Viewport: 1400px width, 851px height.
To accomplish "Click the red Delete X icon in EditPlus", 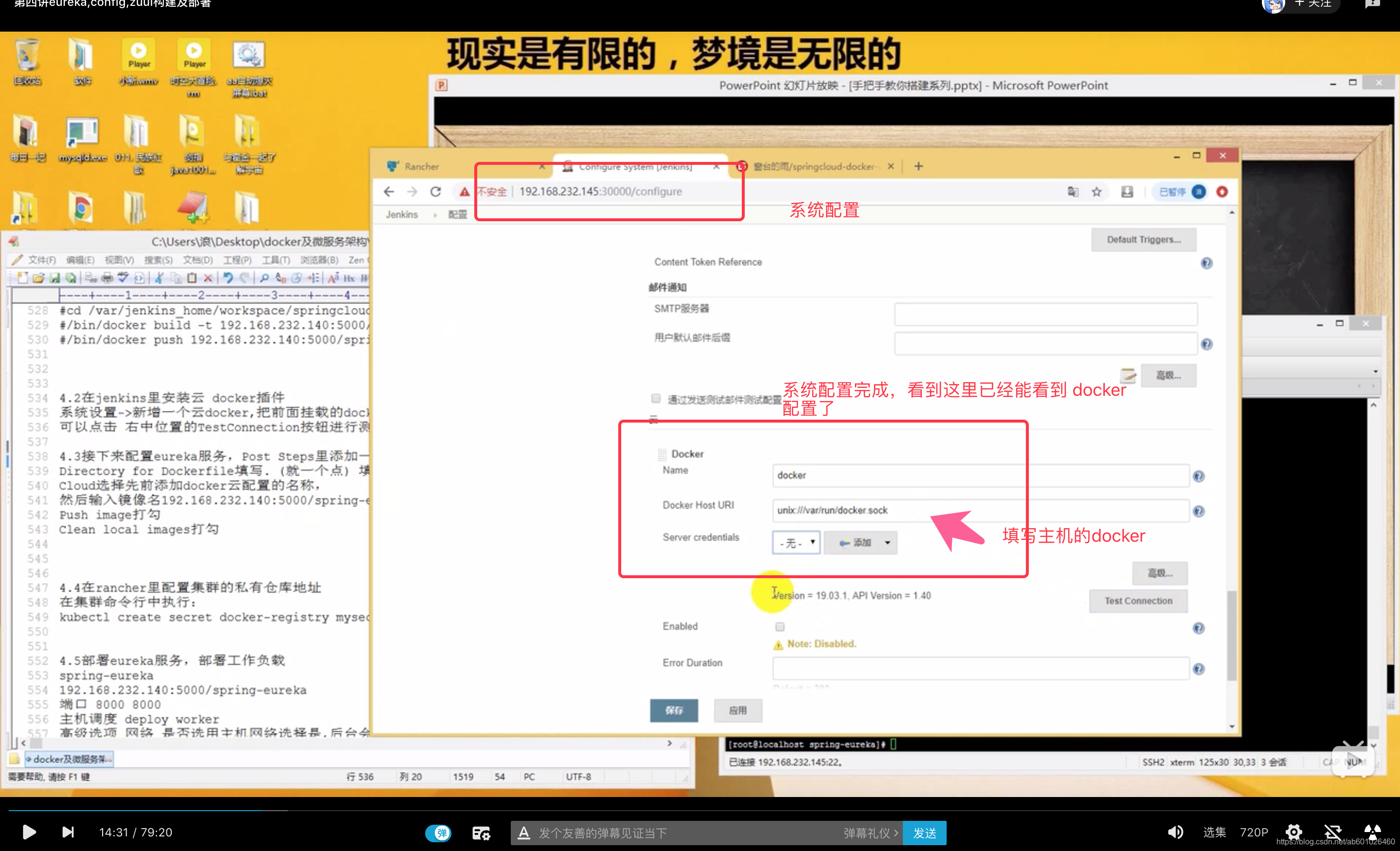I will click(x=208, y=278).
